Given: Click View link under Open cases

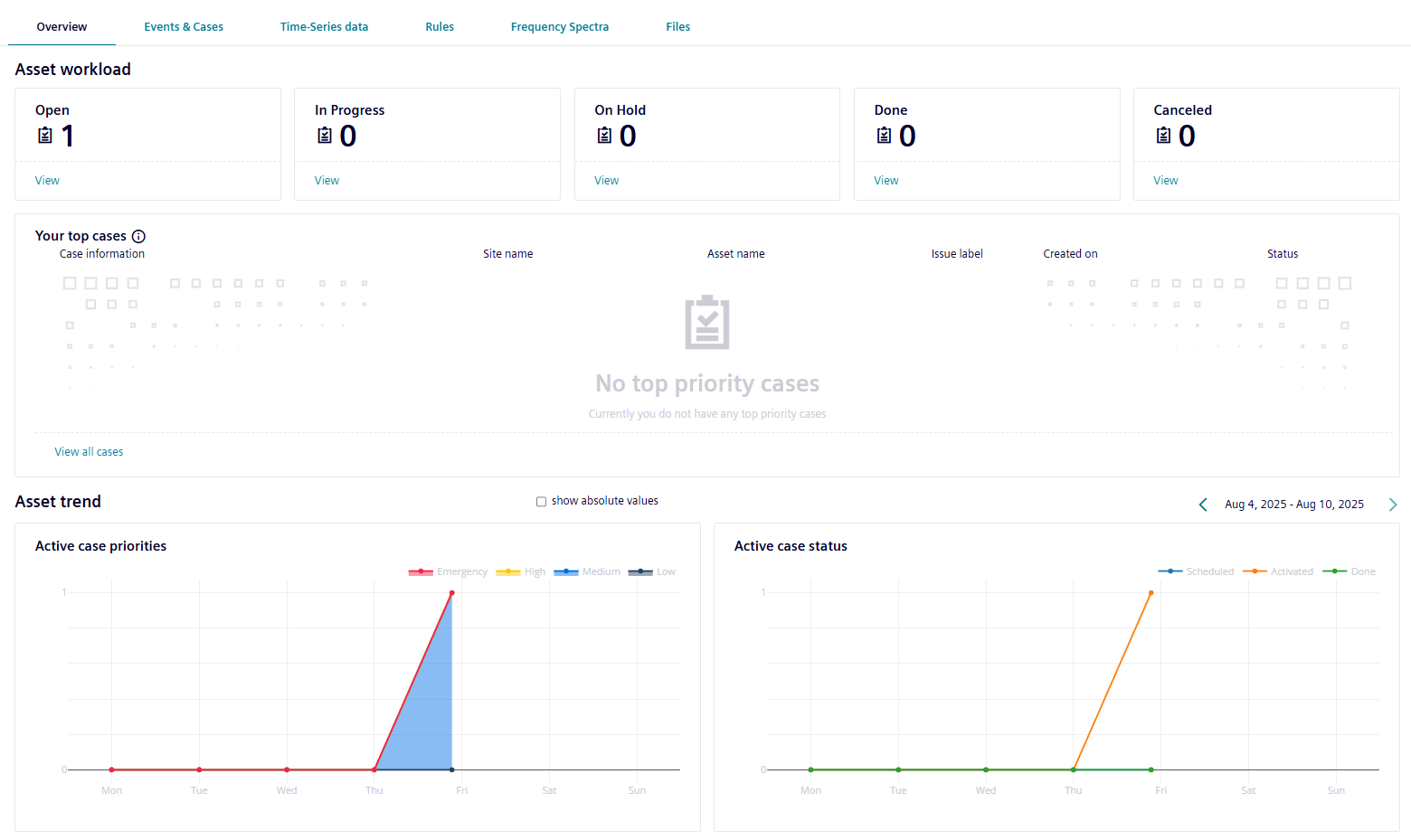Looking at the screenshot, I should point(47,181).
